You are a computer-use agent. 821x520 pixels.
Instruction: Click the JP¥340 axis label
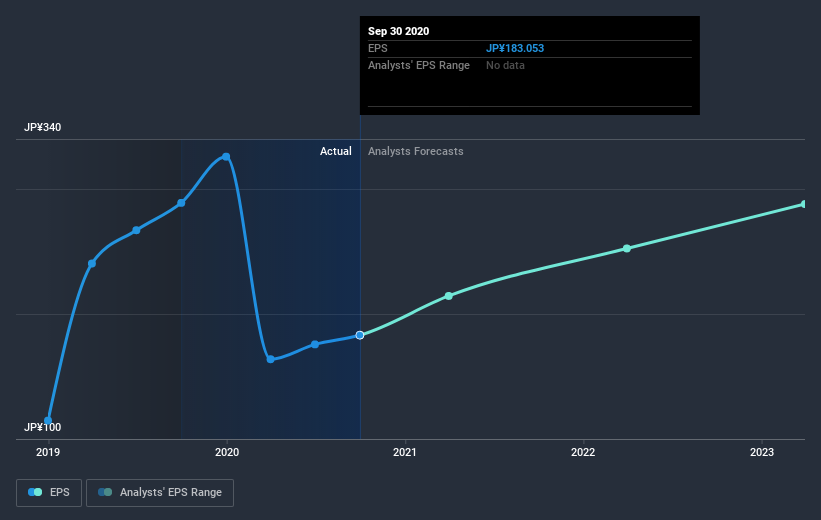(x=42, y=127)
